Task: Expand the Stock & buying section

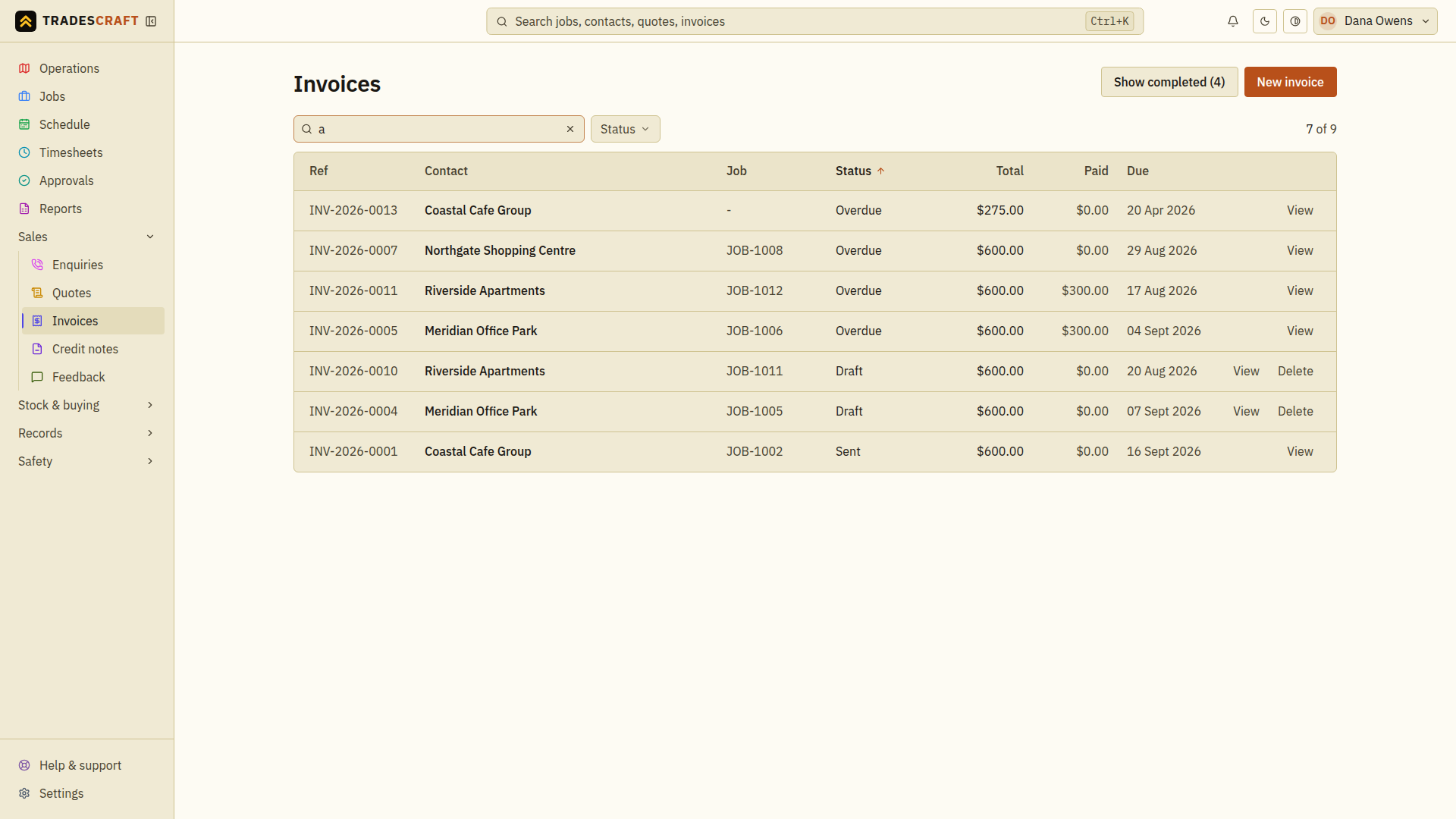Action: 87,405
